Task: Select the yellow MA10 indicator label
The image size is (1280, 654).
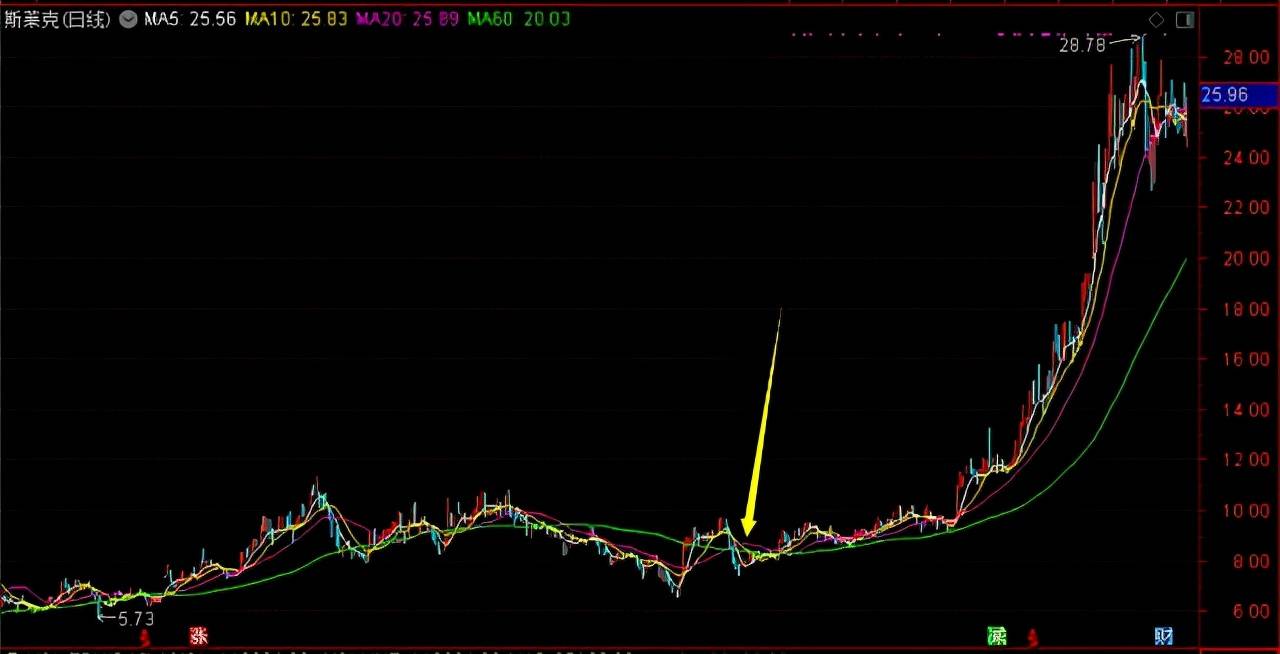Action: [x=297, y=19]
